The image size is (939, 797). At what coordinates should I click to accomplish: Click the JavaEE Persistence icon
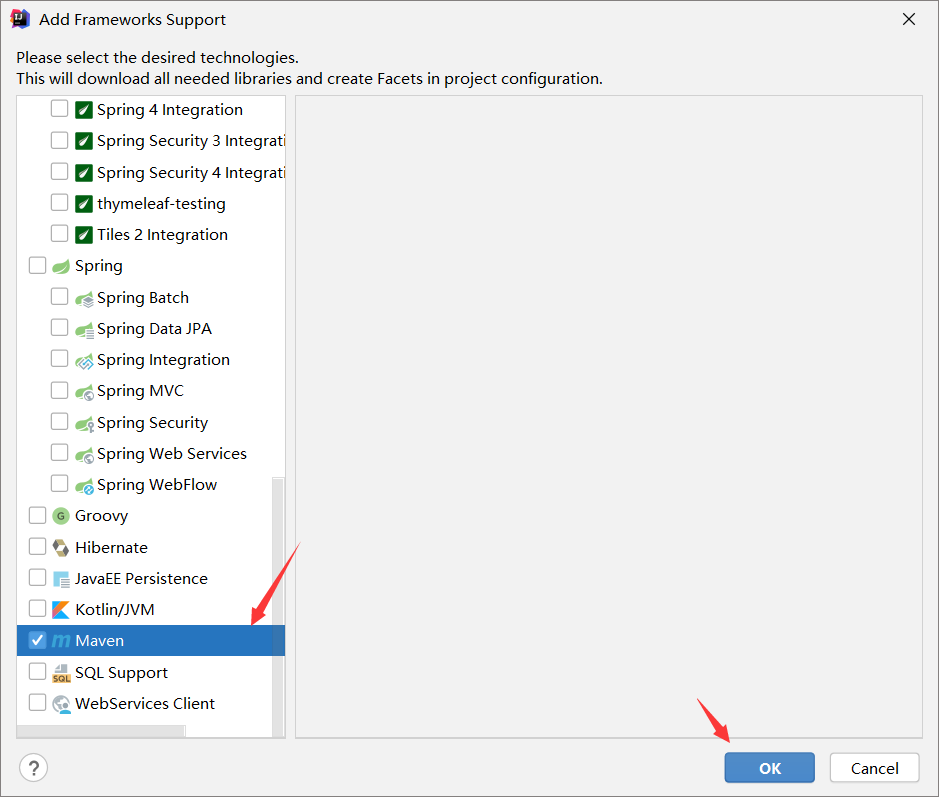[x=61, y=578]
